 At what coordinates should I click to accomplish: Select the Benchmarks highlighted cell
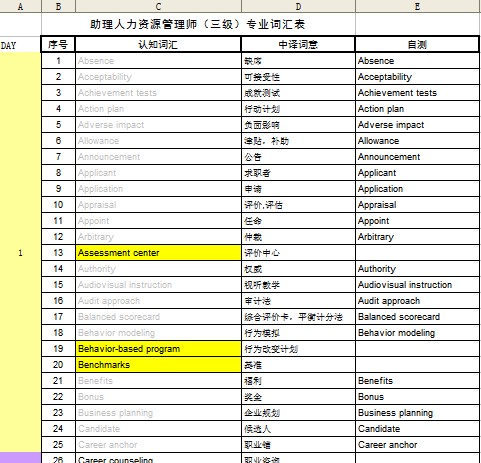(x=158, y=365)
